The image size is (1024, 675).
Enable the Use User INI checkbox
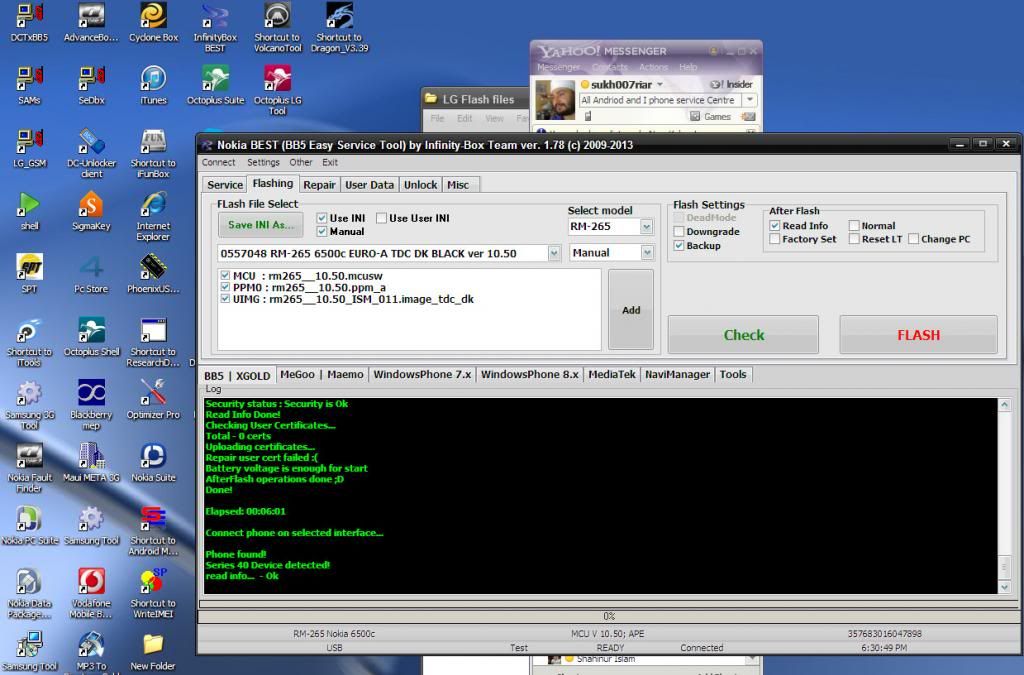381,218
